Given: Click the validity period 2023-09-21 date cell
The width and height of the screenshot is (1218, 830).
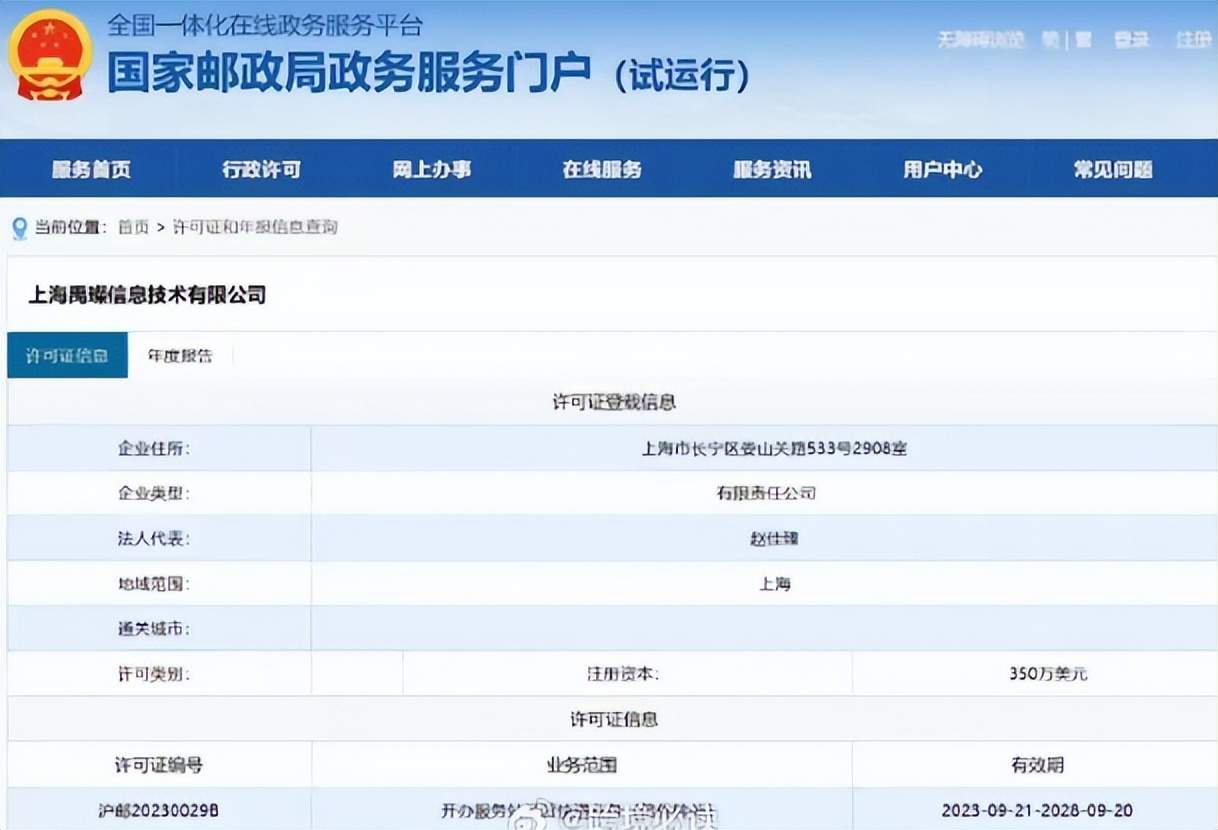Looking at the screenshot, I should tap(1036, 810).
